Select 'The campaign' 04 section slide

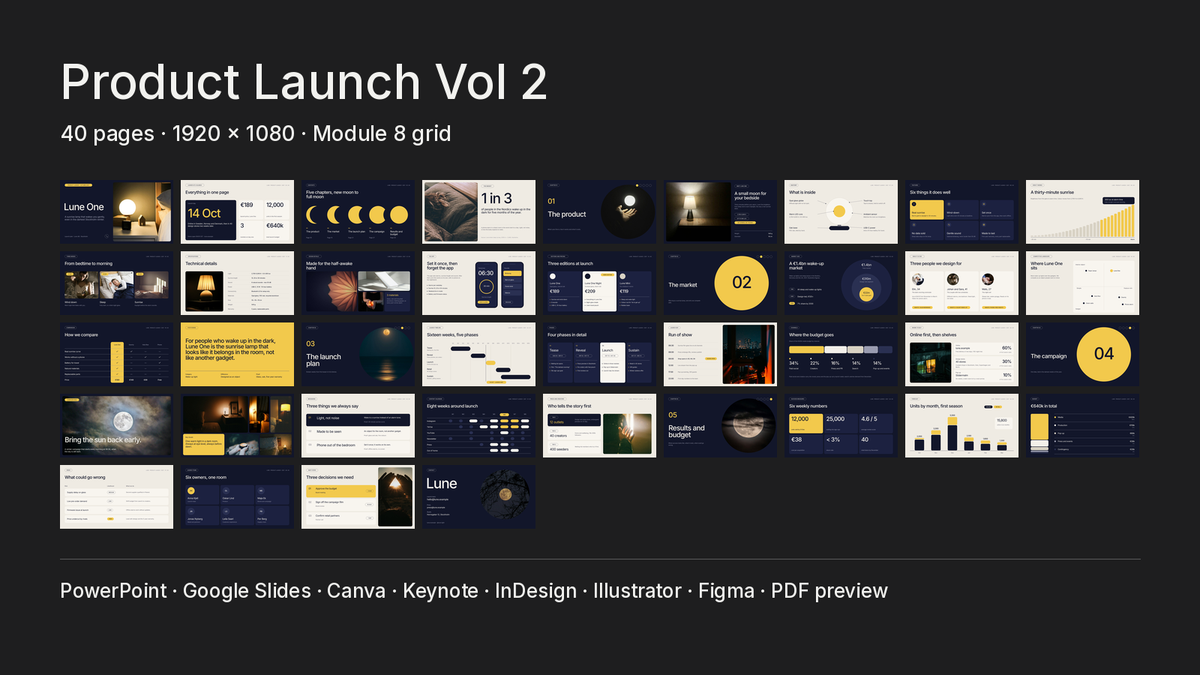[1083, 354]
